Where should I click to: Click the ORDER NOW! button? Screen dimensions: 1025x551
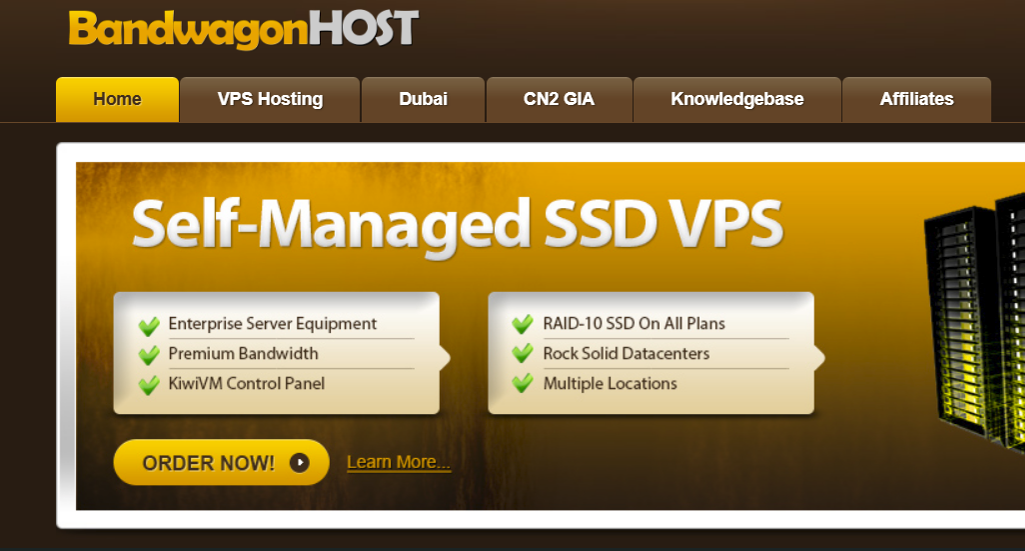pyautogui.click(x=221, y=462)
